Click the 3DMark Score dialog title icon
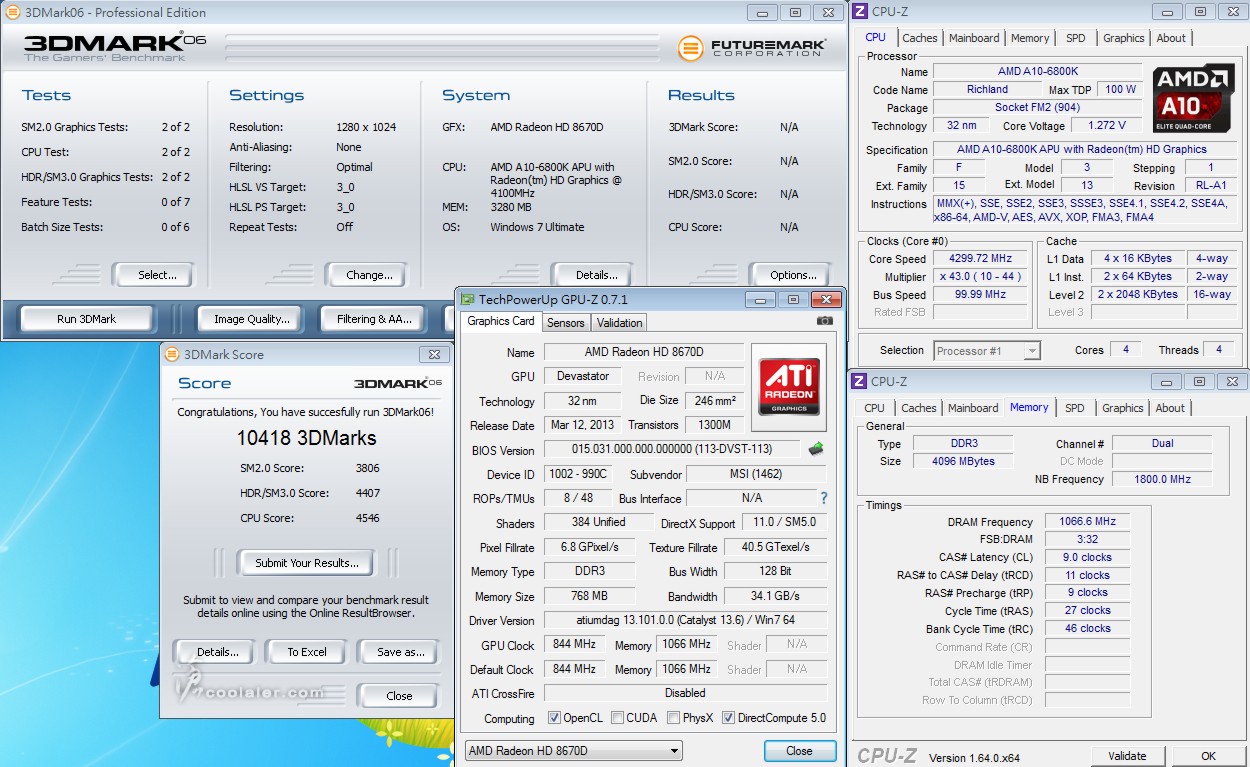The image size is (1250, 767). [x=172, y=354]
